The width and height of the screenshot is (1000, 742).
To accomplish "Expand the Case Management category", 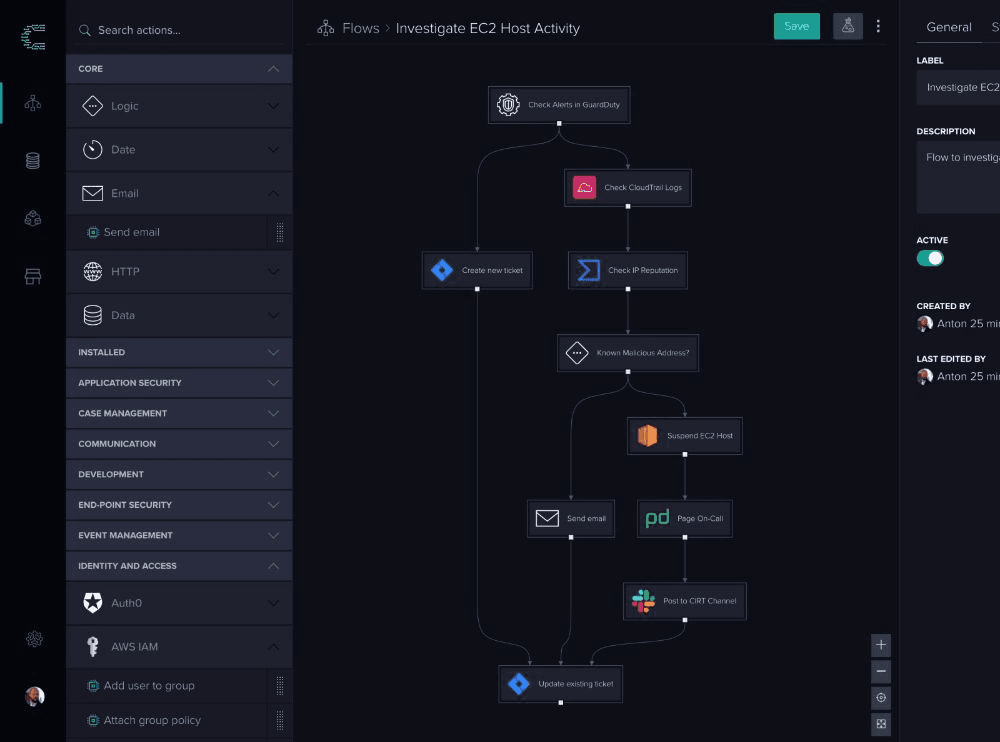I will 178,413.
